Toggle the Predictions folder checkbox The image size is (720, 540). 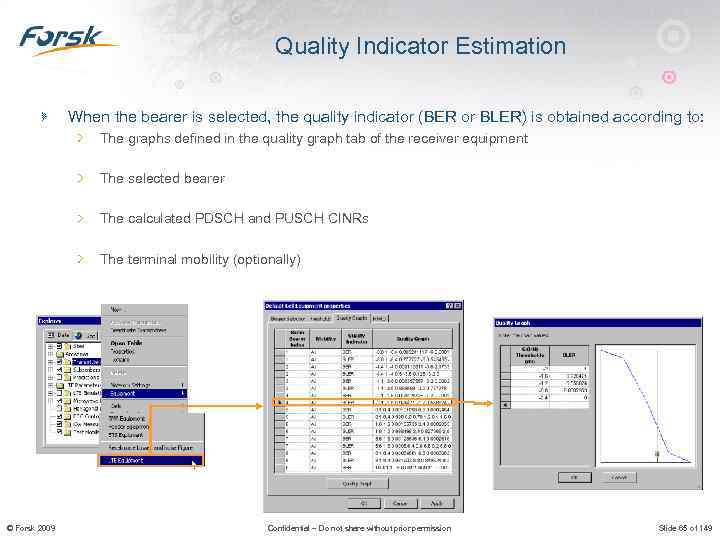pyautogui.click(x=59, y=377)
